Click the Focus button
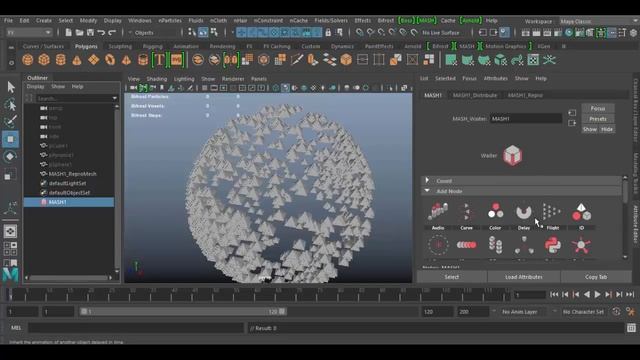 click(x=598, y=109)
